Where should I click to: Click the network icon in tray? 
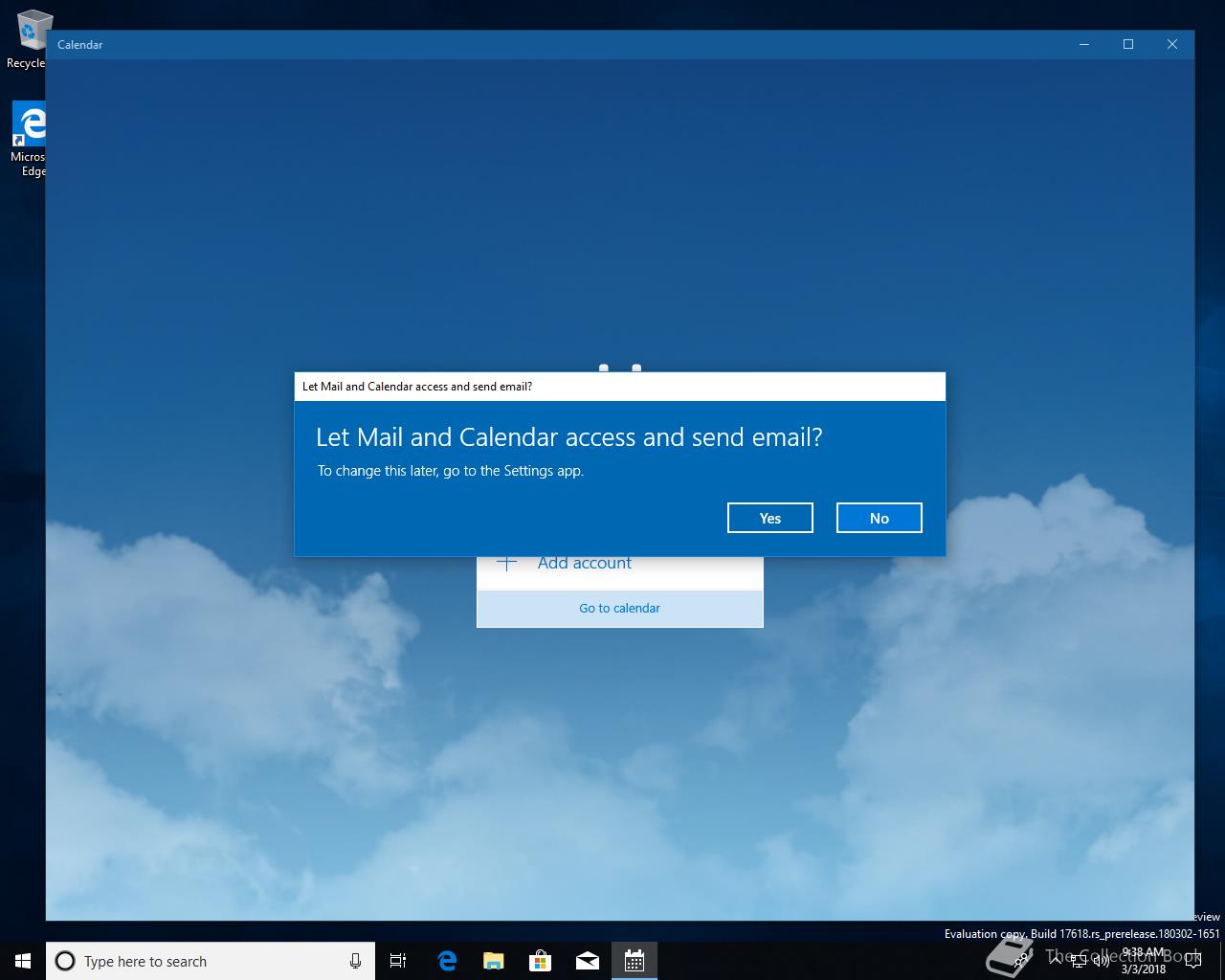click(x=1079, y=961)
